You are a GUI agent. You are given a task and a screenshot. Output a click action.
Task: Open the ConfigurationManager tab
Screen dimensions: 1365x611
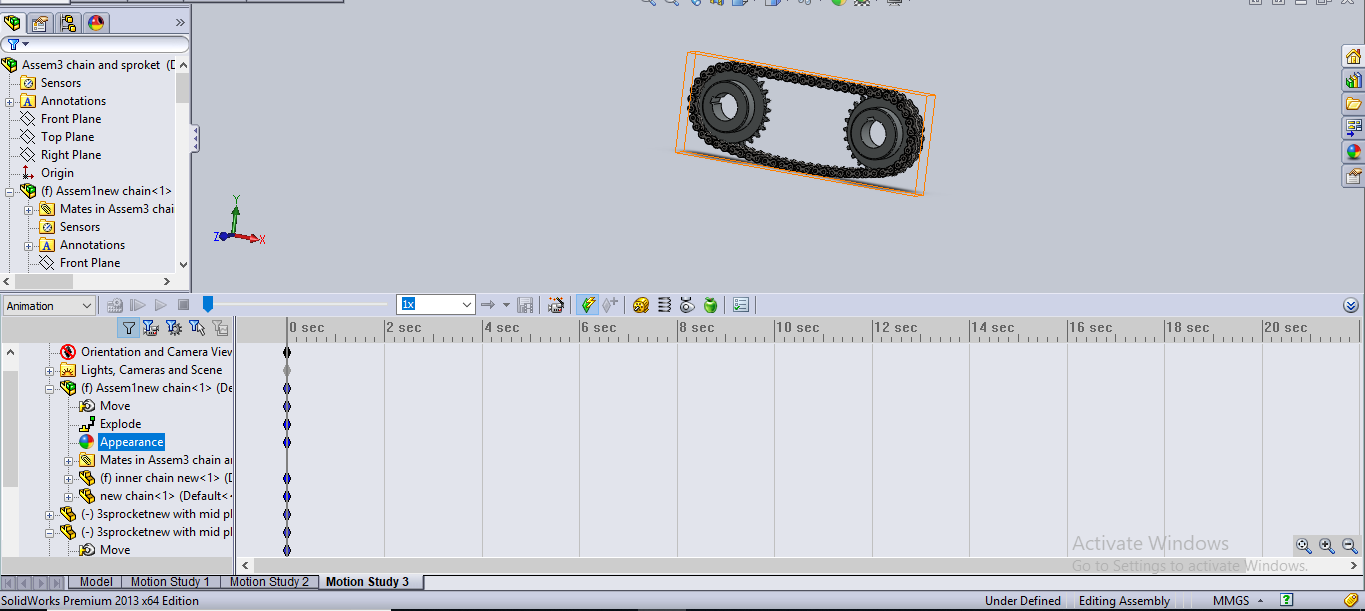pos(68,23)
